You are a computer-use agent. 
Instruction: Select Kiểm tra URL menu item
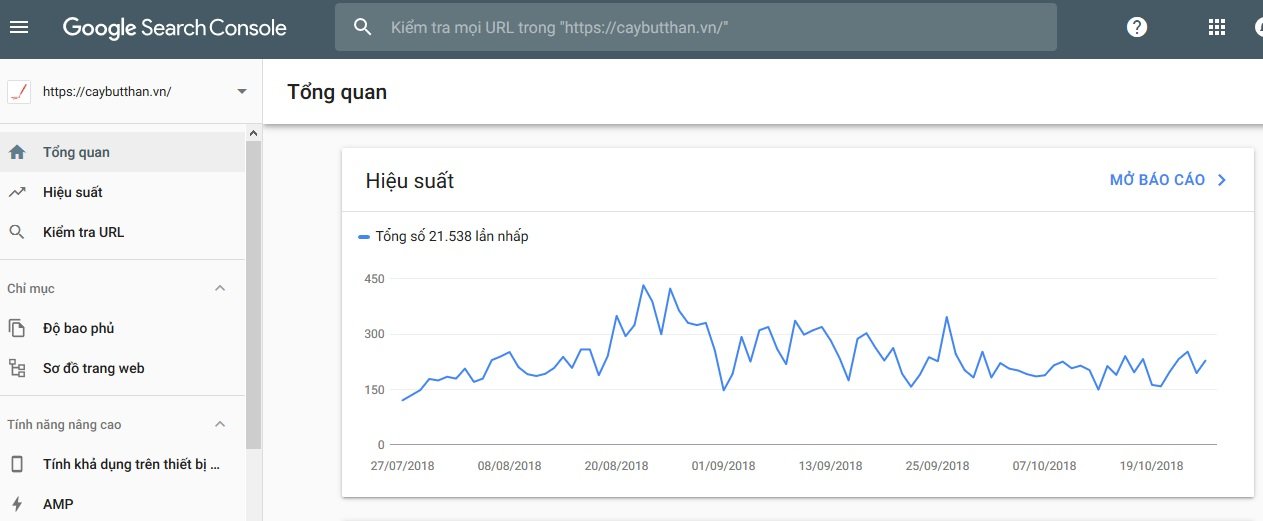click(84, 232)
